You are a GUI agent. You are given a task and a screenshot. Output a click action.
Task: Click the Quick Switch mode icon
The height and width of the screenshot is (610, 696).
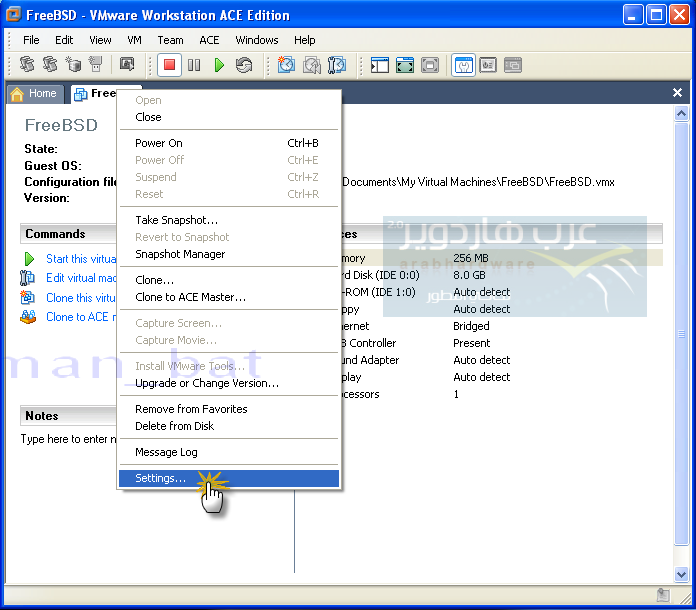[430, 65]
